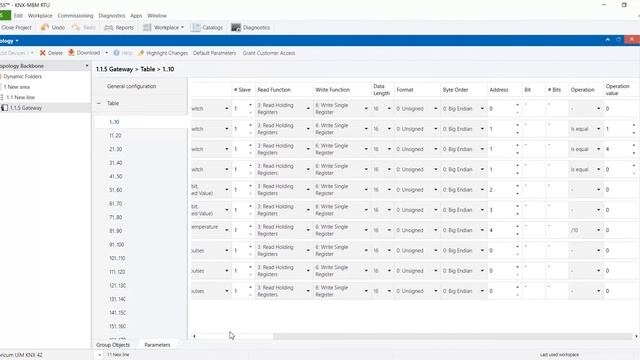Open Read Function dropdown for address 4 row
The height and width of the screenshot is (360, 640).
click(x=308, y=230)
